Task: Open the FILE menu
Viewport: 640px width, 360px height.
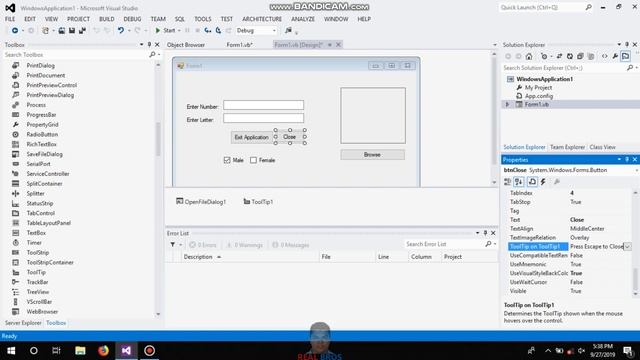Action: [x=10, y=19]
